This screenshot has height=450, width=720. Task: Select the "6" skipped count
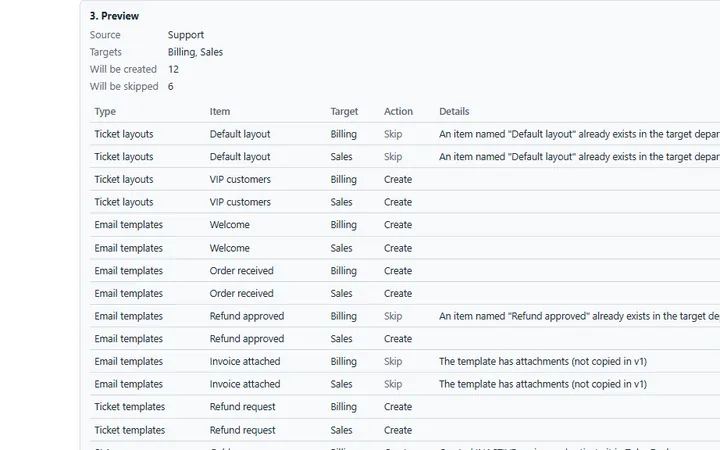point(170,86)
